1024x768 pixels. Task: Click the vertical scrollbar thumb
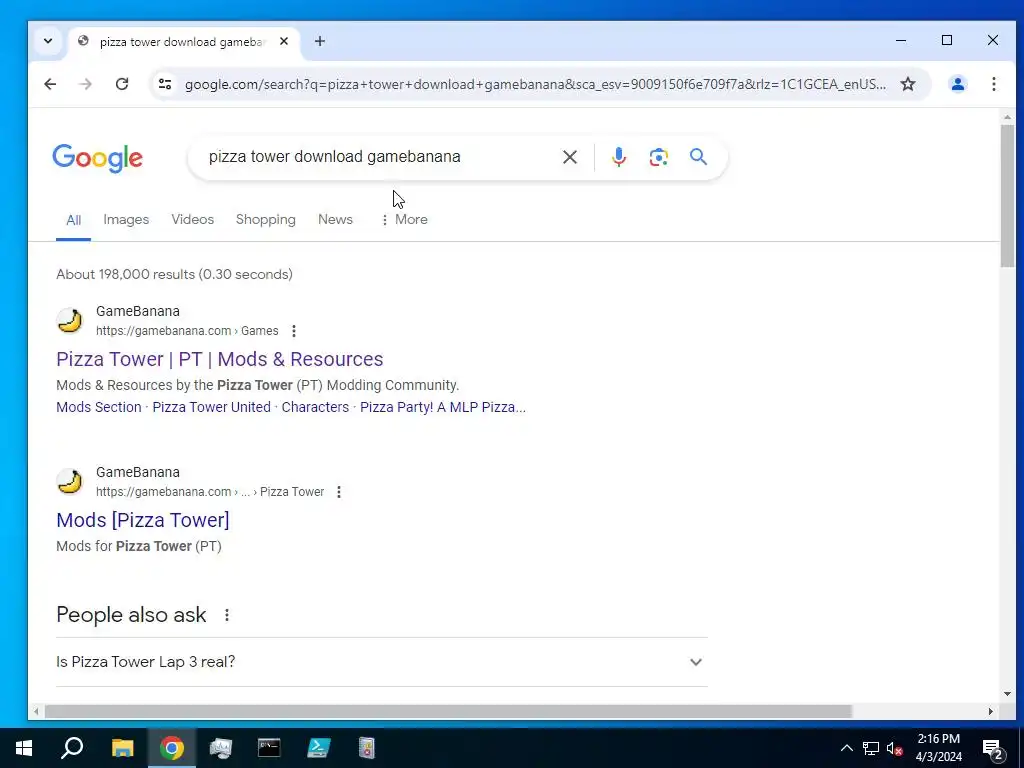point(1007,195)
